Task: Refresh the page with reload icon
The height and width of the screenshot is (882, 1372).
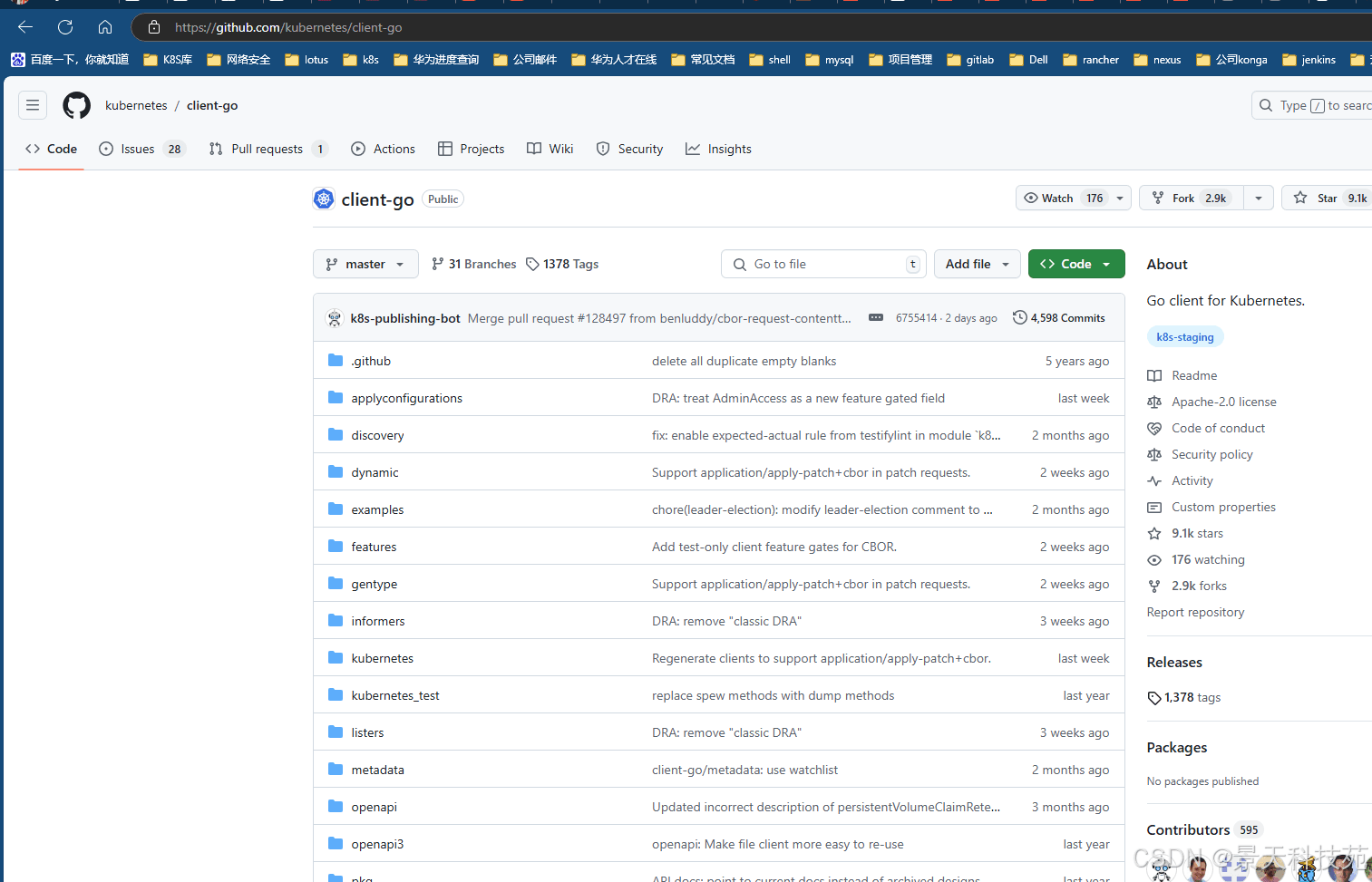Action: [65, 27]
